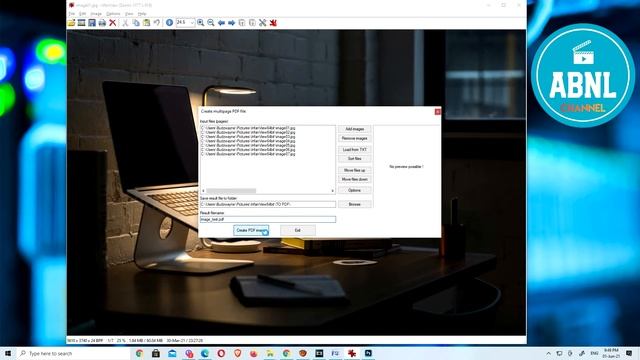Open the Image menu
This screenshot has width=640, height=360.
coord(96,14)
